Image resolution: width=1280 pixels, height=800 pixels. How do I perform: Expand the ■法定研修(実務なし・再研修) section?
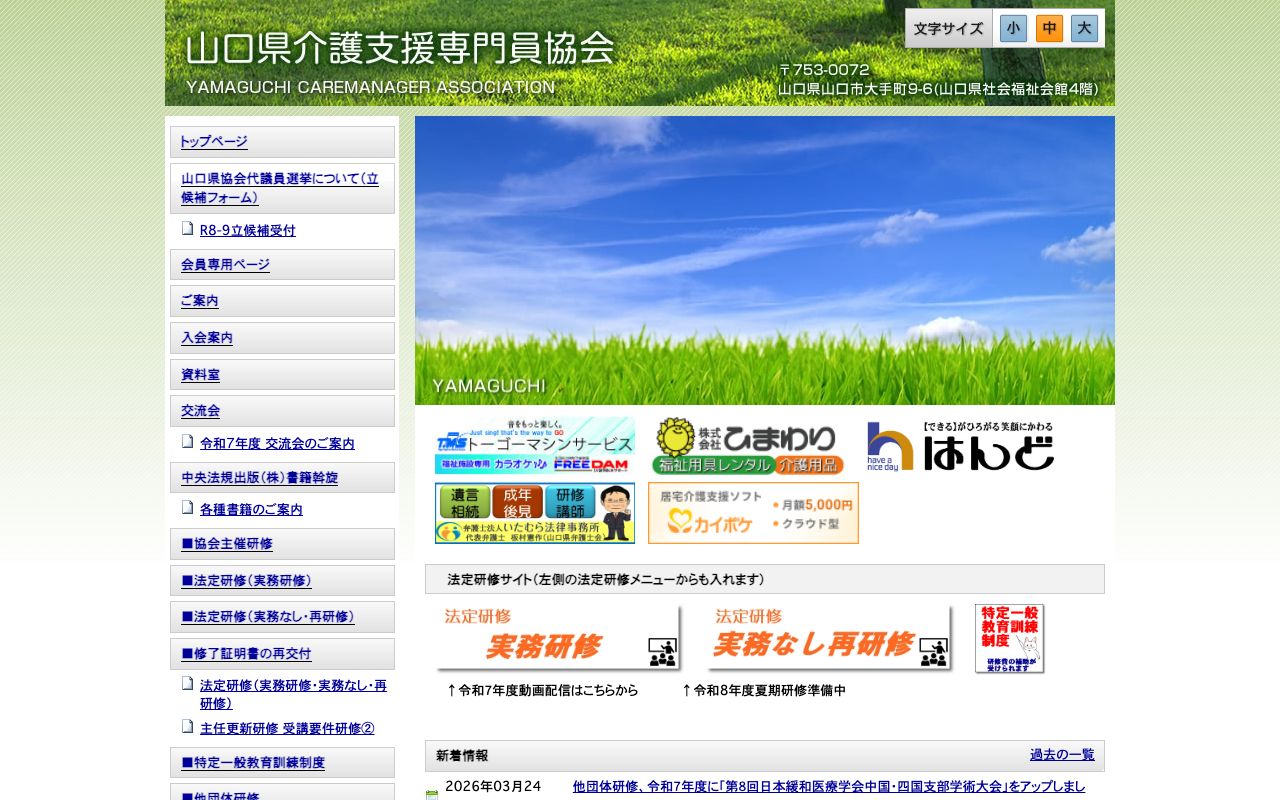[268, 617]
